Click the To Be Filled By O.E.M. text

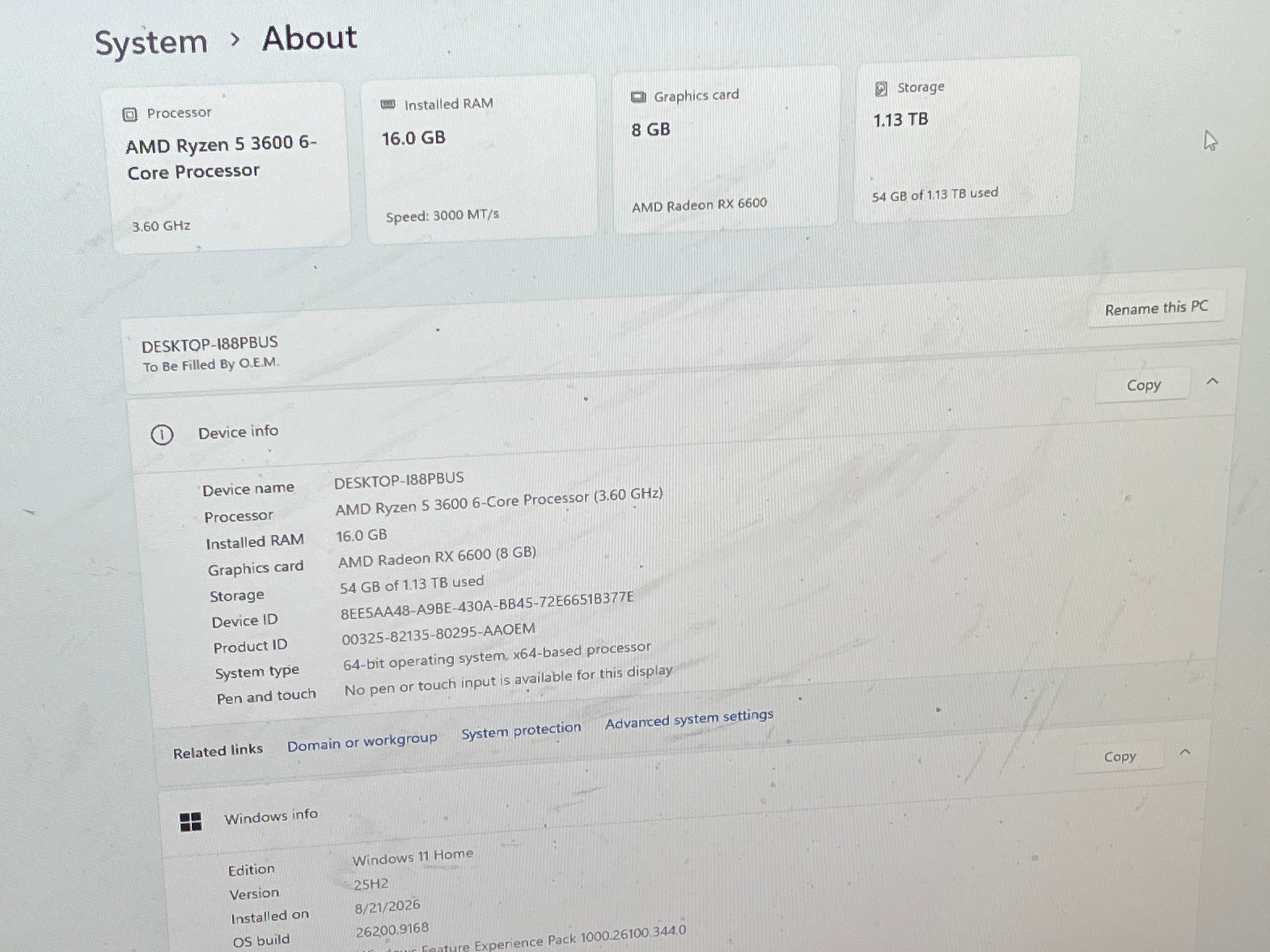tap(211, 364)
